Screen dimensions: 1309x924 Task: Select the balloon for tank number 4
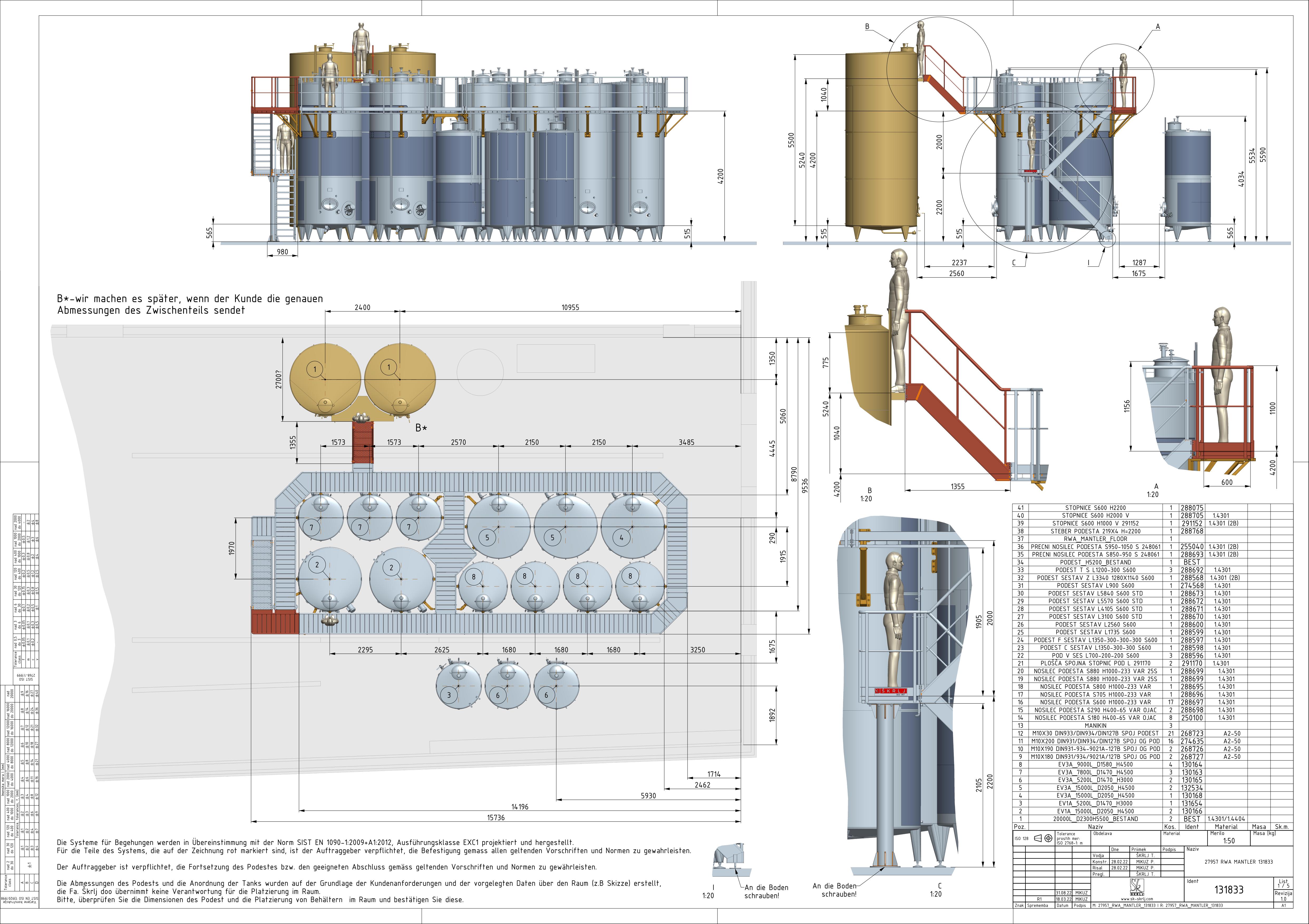click(621, 537)
